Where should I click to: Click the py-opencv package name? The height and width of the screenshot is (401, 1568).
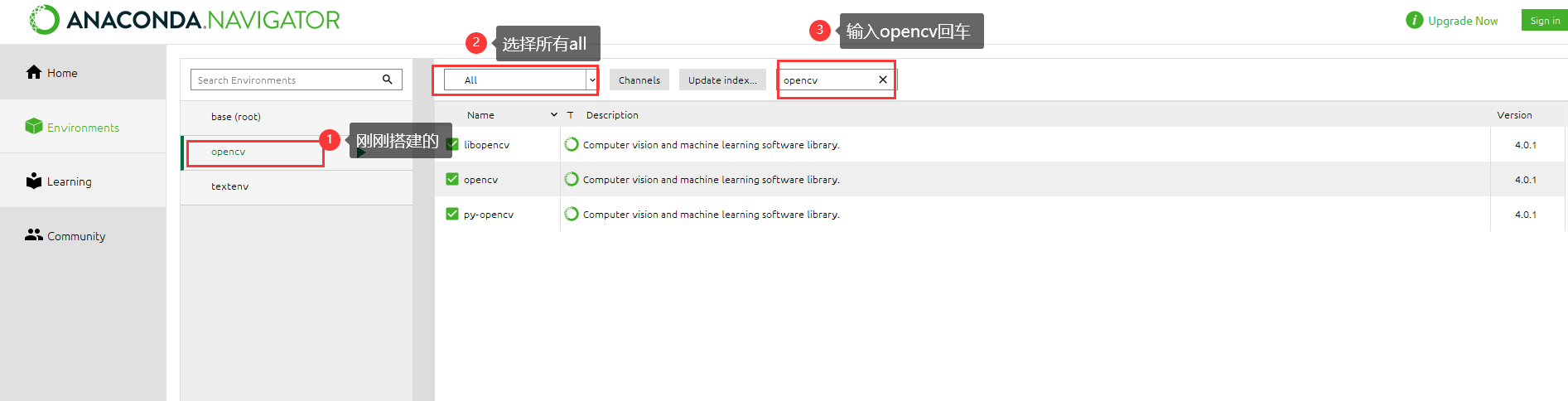(489, 215)
